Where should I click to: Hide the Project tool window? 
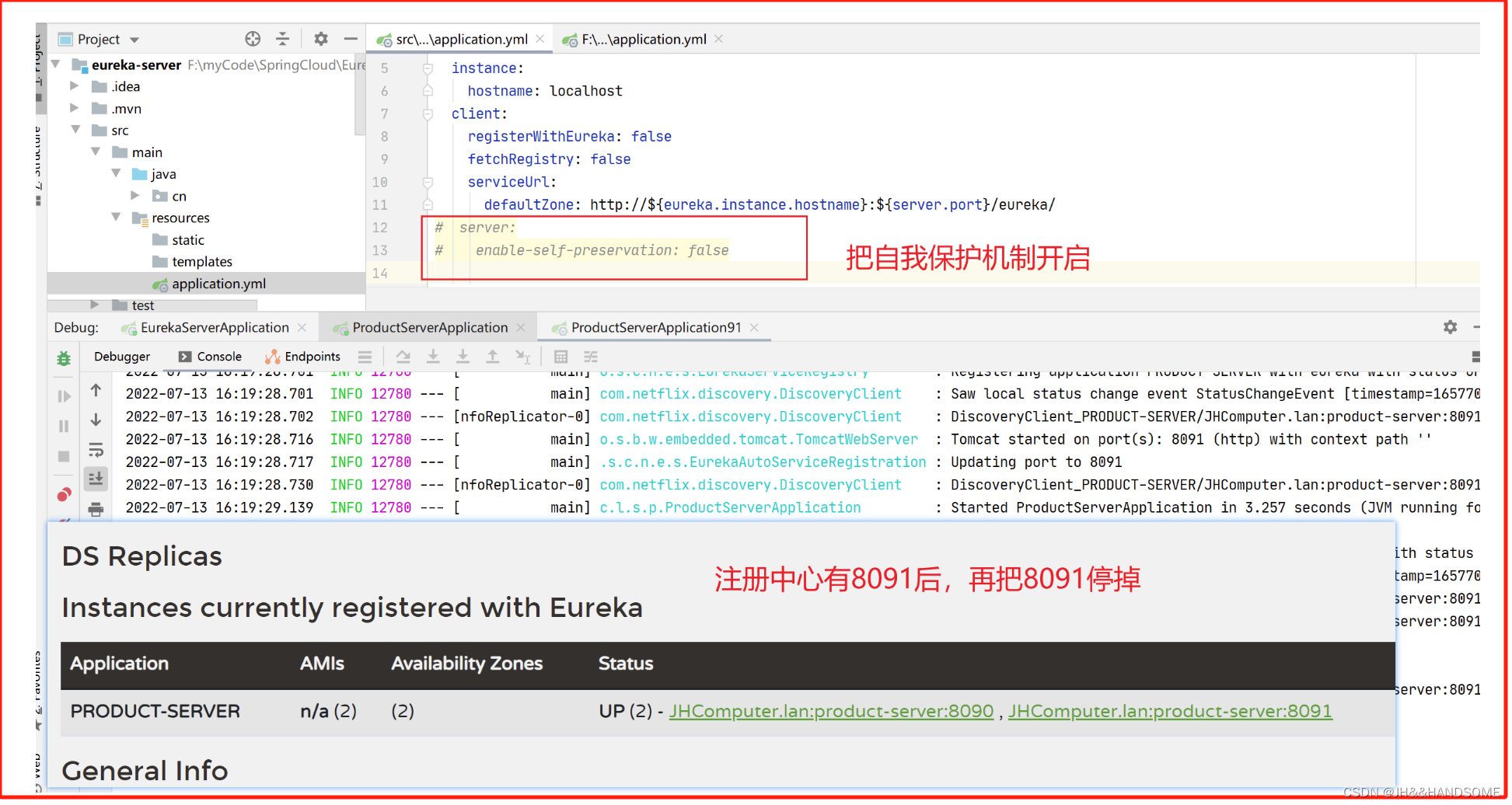351,39
